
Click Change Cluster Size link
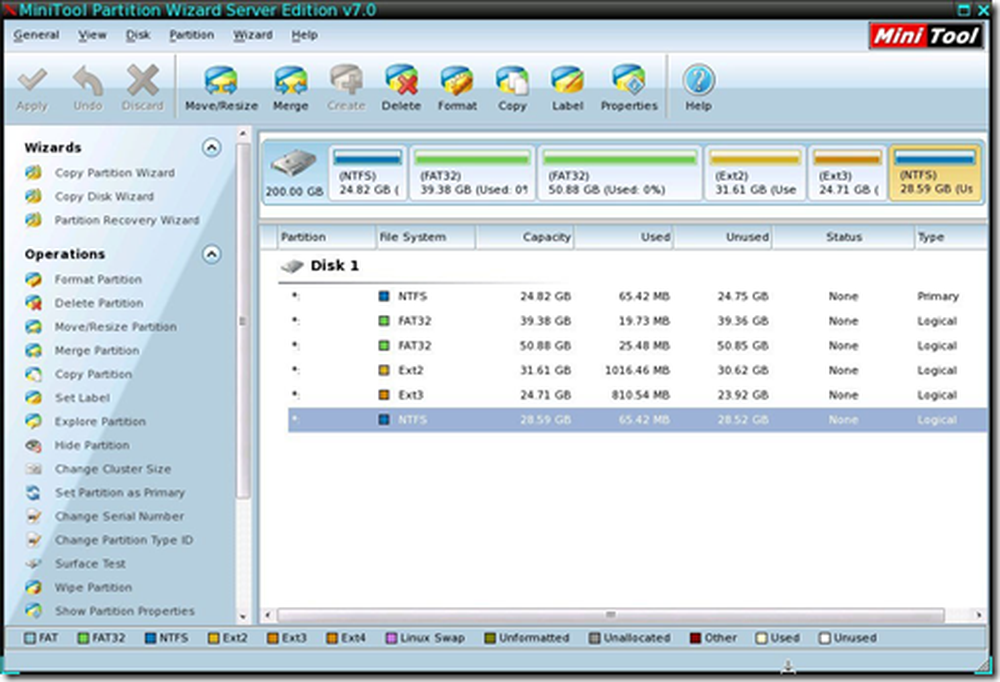point(113,469)
